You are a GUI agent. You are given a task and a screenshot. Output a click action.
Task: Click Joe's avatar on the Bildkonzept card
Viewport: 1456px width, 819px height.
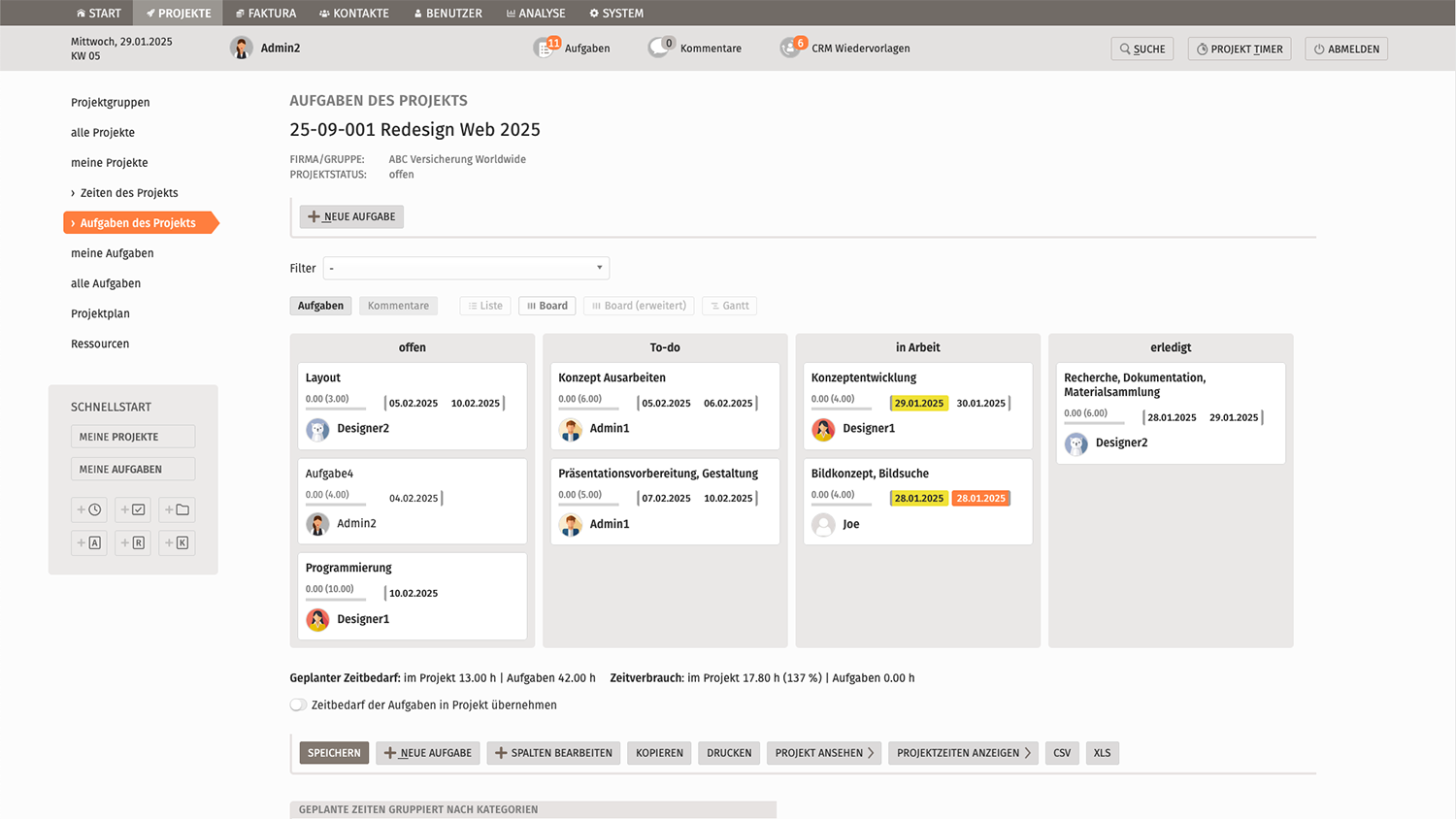[823, 524]
